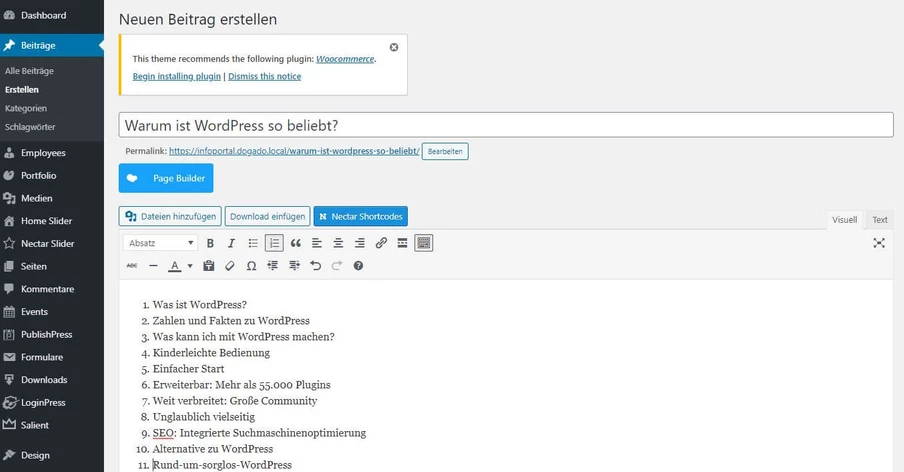Enable distraction-free fullscreen mode
This screenshot has height=472, width=904.
[x=879, y=243]
